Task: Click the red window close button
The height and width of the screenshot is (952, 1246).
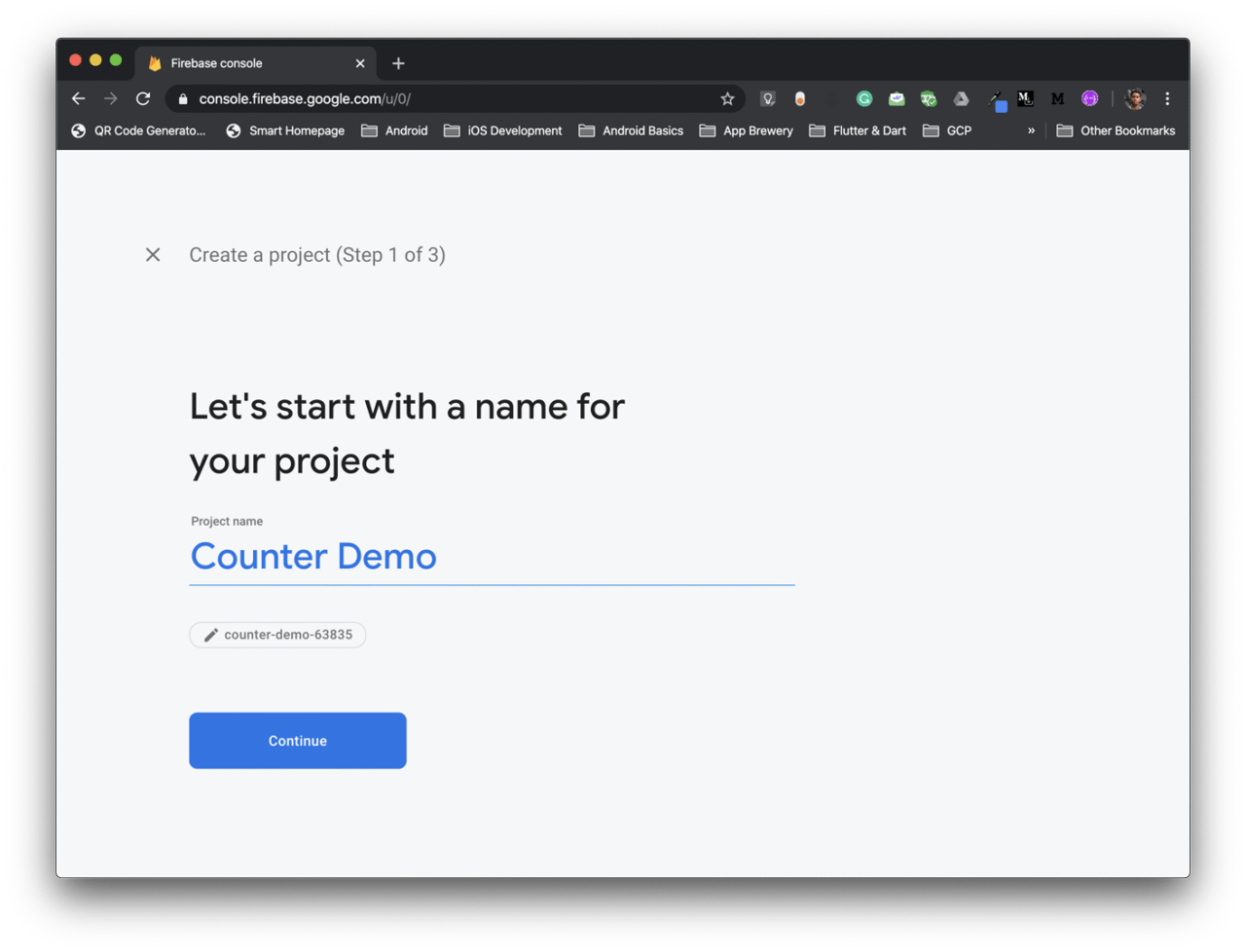Action: tap(75, 60)
